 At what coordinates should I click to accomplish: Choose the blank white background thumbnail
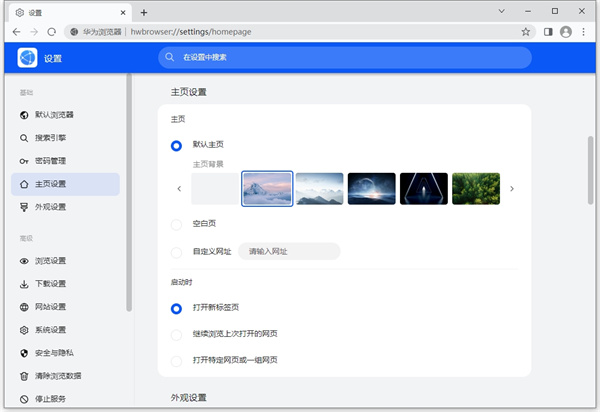point(215,189)
